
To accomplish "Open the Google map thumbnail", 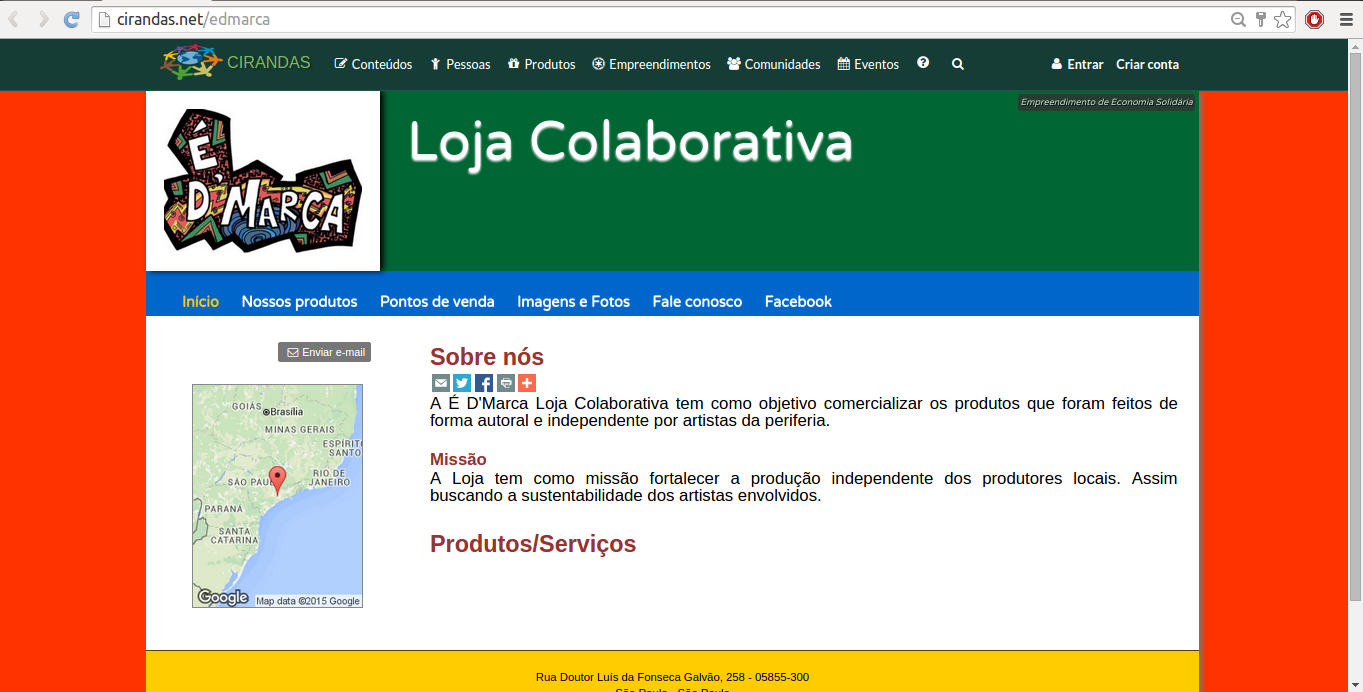I will pos(277,496).
